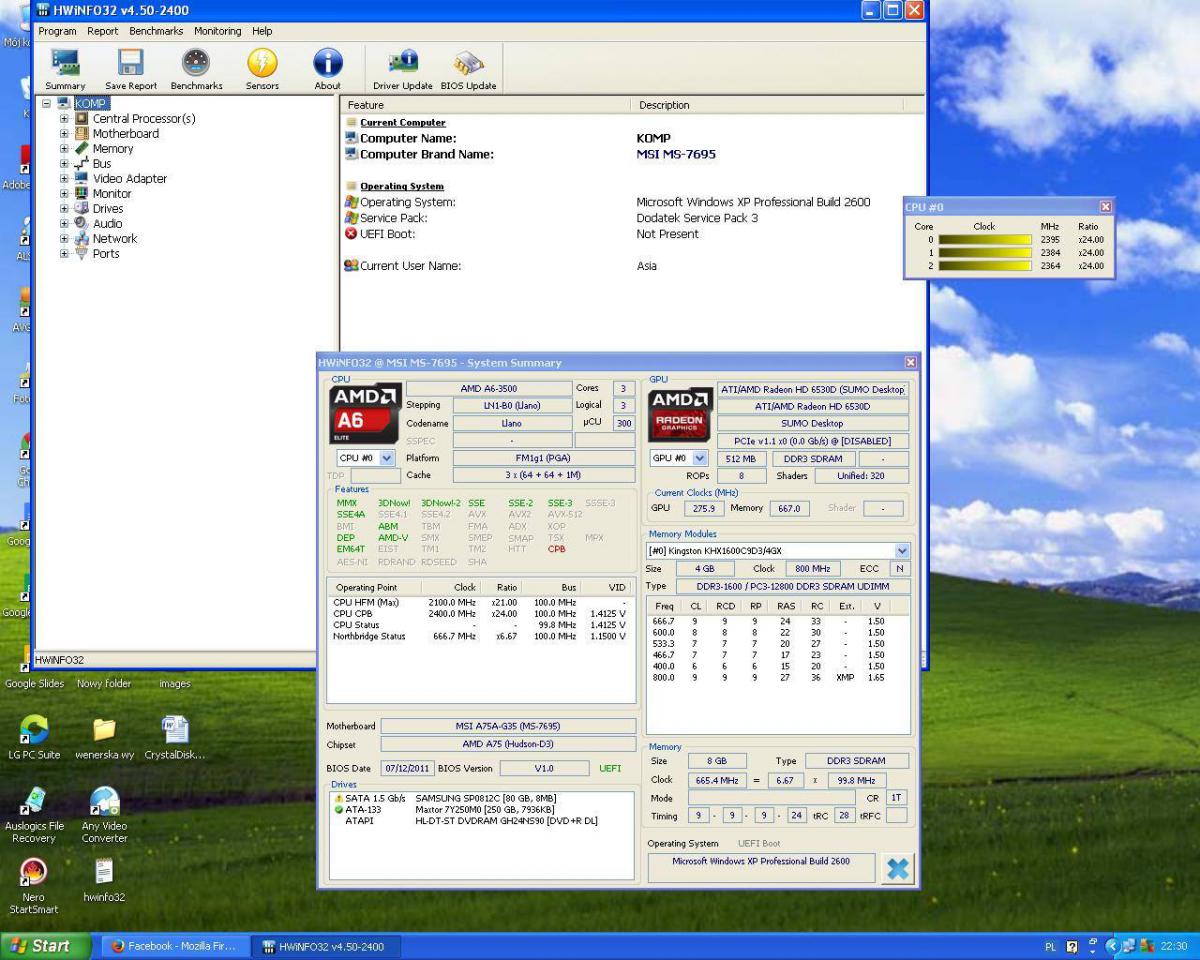Select the 'CPU HFM (Max)' operating point row
This screenshot has height=960, width=1200.
481,603
